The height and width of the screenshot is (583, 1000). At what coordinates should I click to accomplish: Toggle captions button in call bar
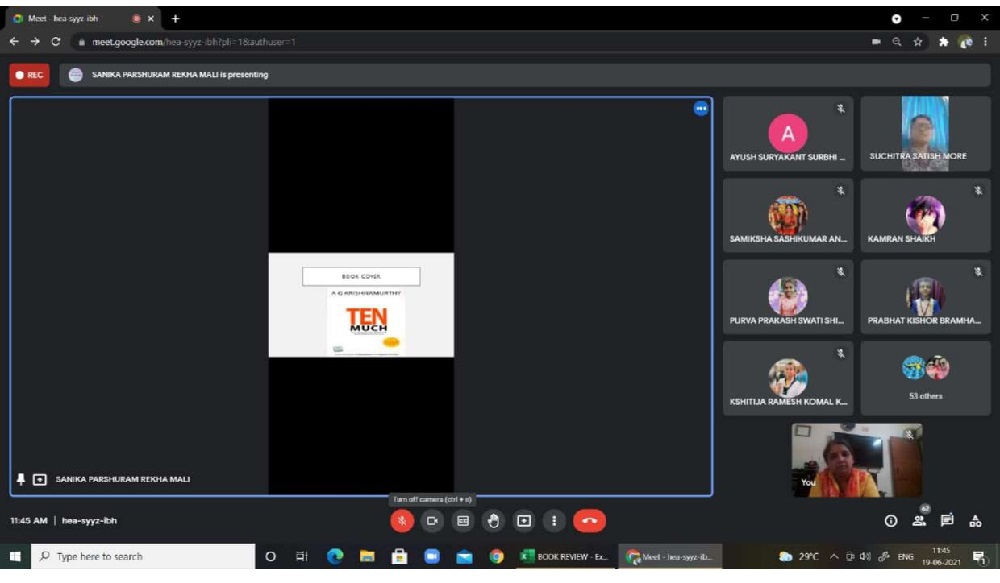point(463,521)
